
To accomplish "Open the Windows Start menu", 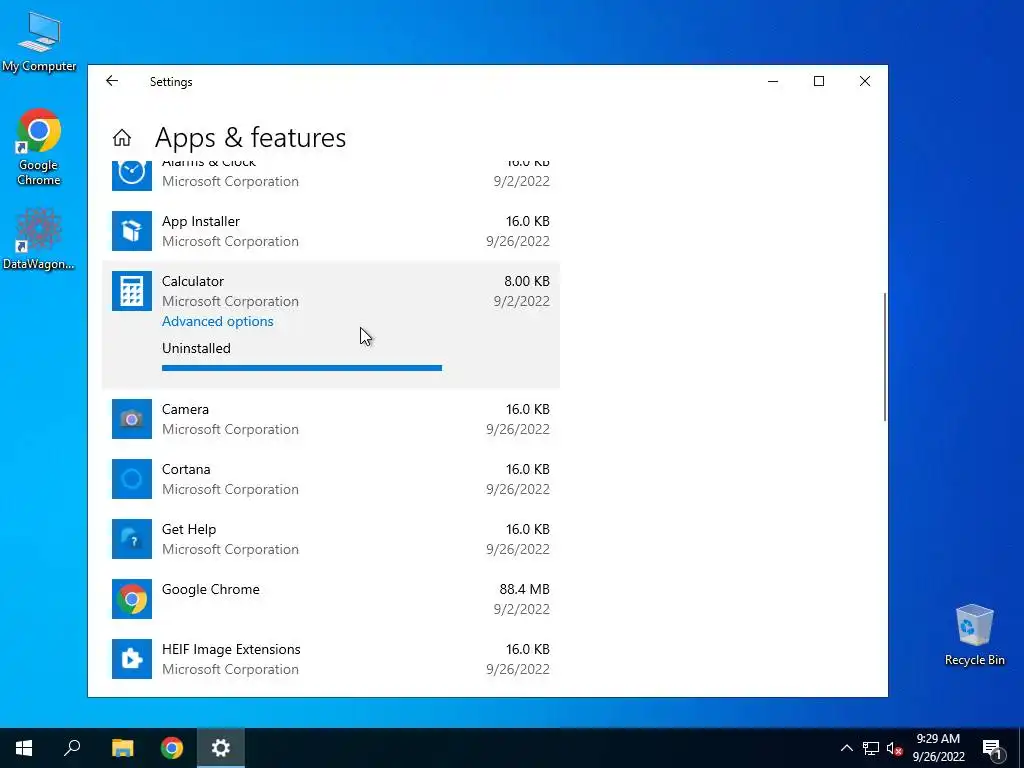I will pos(24,748).
